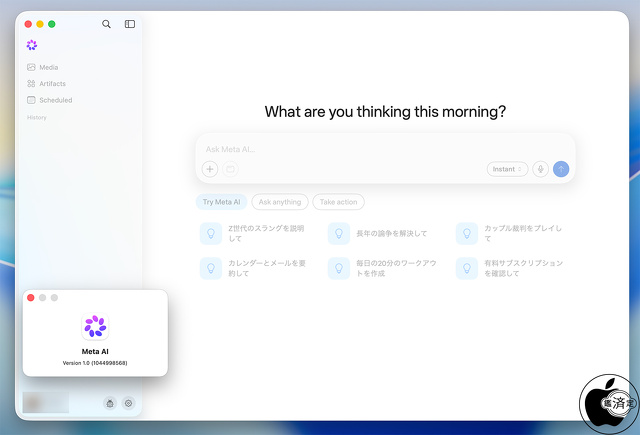Open the Artifacts section
The width and height of the screenshot is (640, 435).
[x=46, y=84]
